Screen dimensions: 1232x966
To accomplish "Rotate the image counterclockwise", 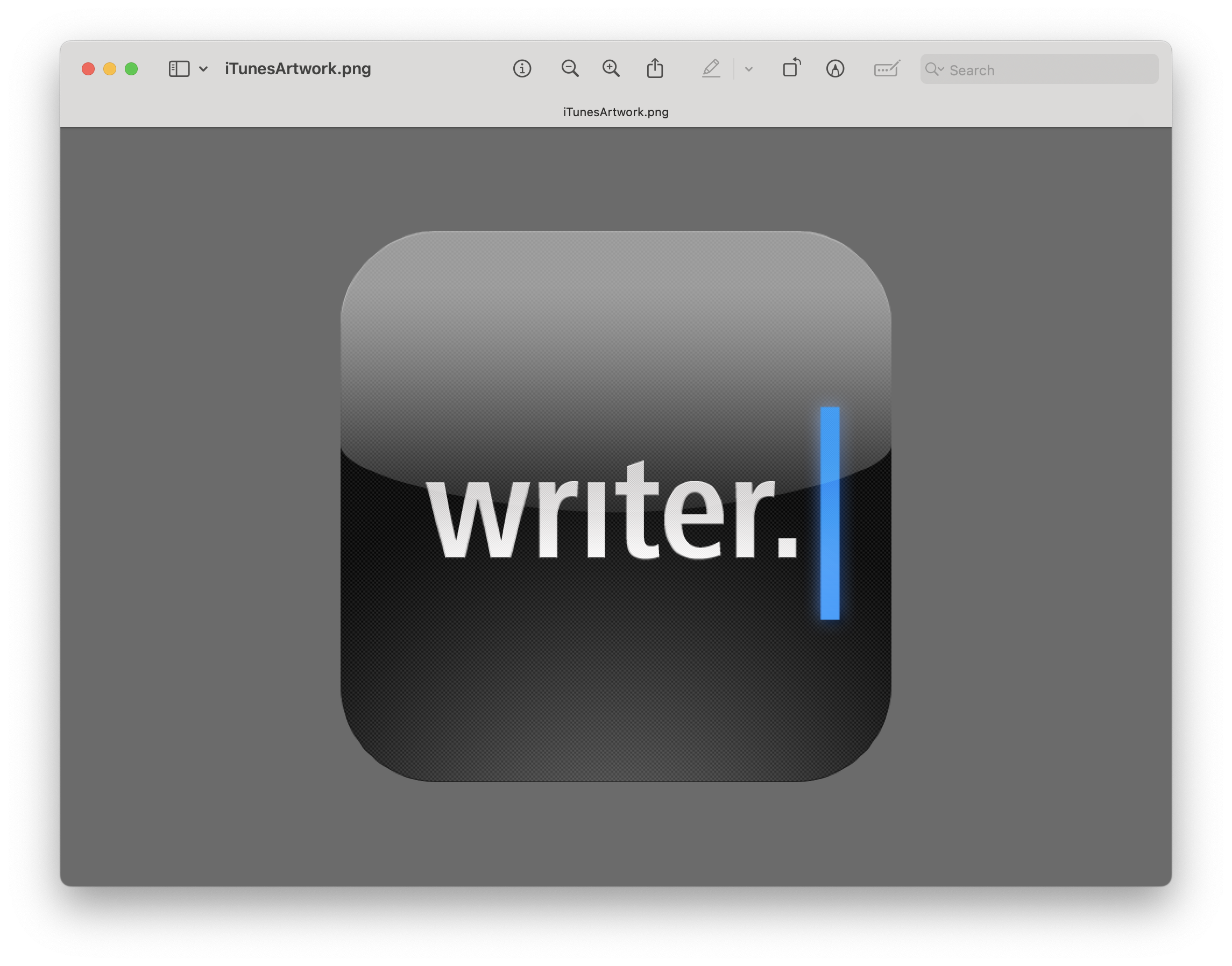I will click(791, 69).
